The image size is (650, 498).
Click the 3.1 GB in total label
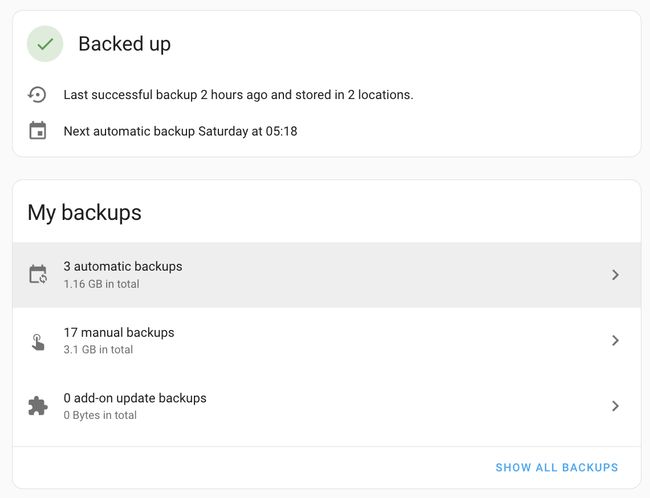(x=98, y=350)
